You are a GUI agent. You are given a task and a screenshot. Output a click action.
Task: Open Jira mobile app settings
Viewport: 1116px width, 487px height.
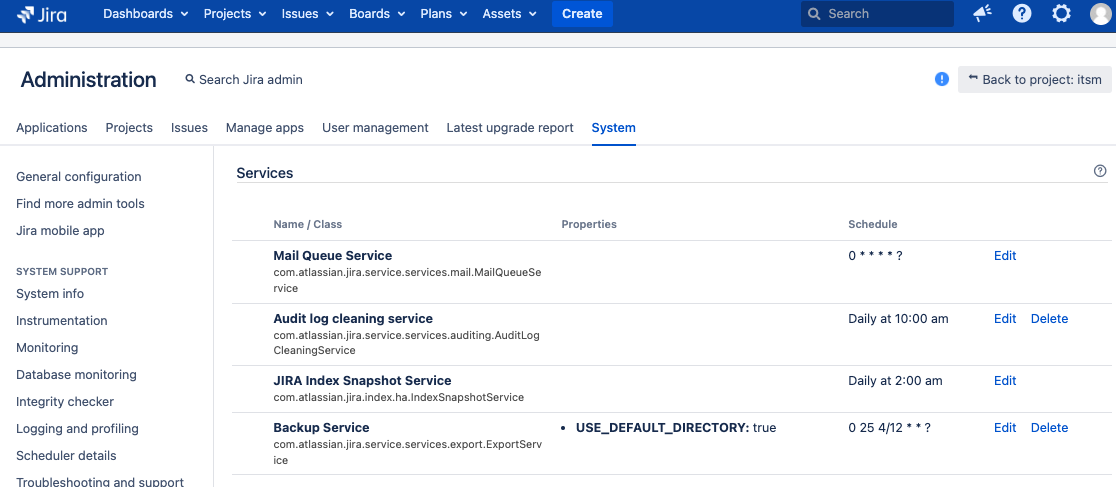[60, 231]
